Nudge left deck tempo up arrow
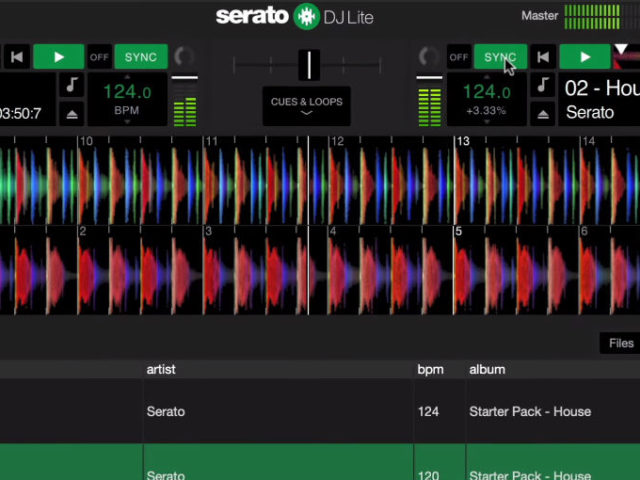 [x=127, y=77]
